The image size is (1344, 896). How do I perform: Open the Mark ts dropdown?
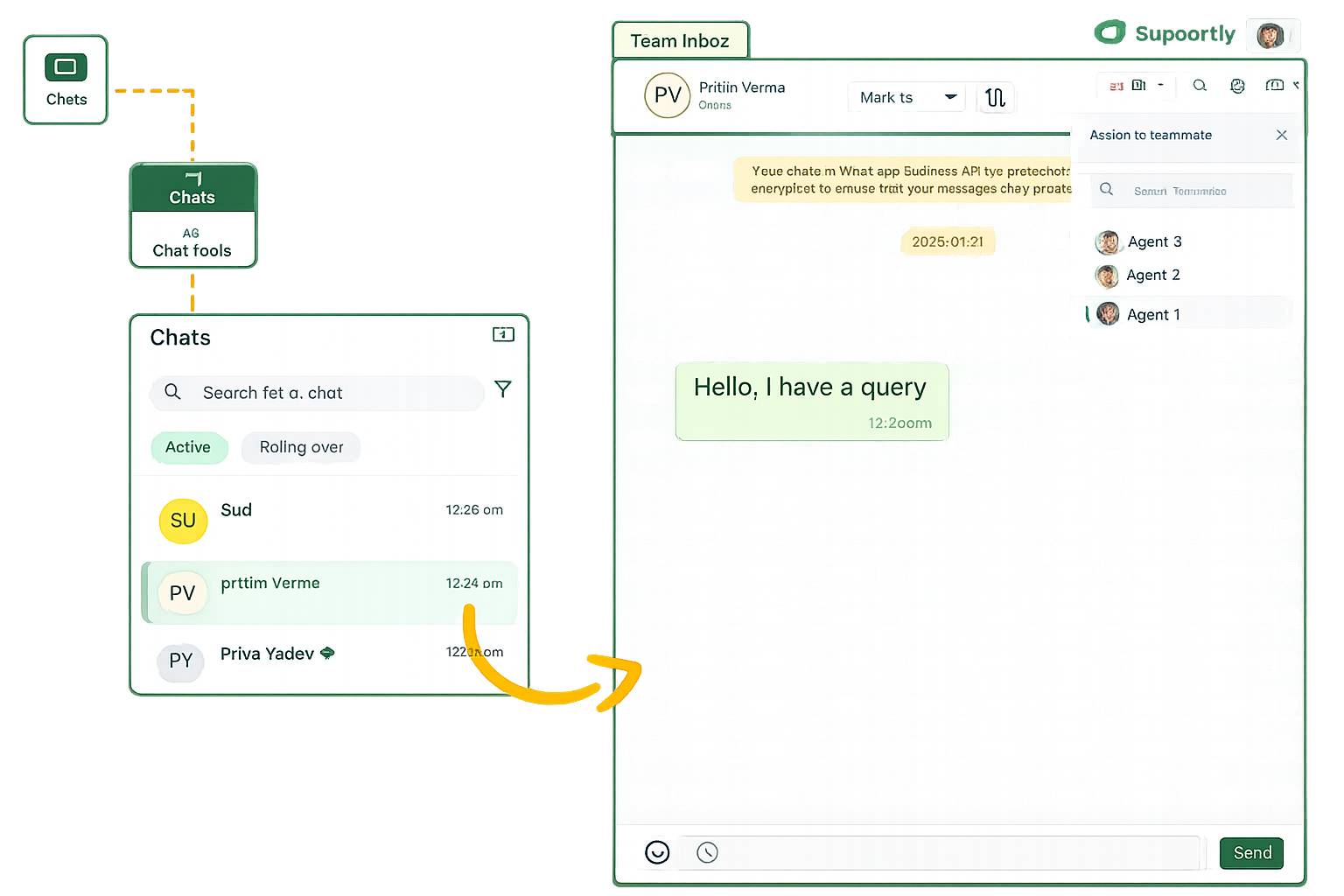(x=906, y=97)
